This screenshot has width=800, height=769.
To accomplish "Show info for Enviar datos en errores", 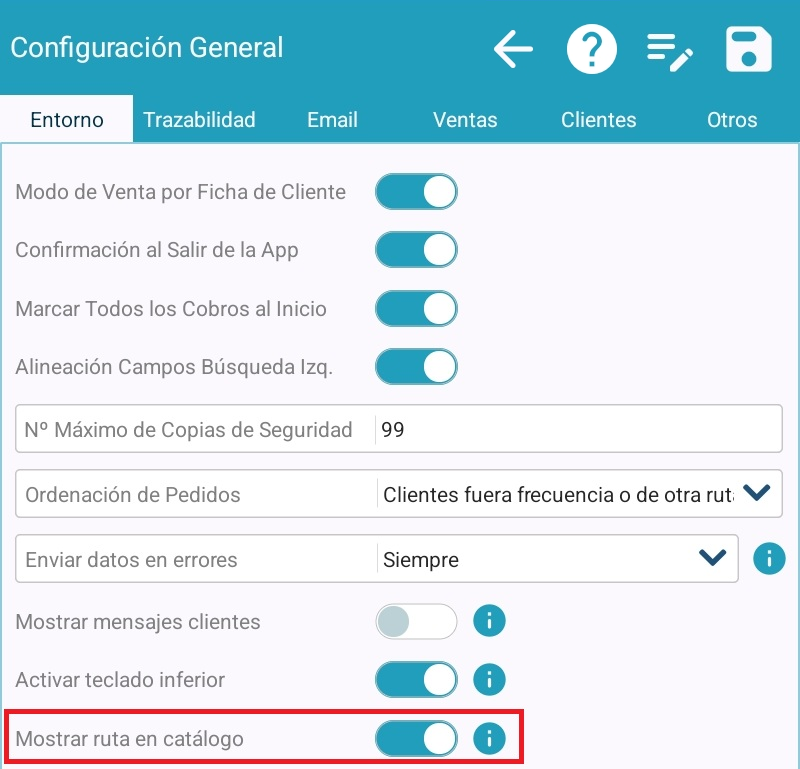I will point(769,558).
